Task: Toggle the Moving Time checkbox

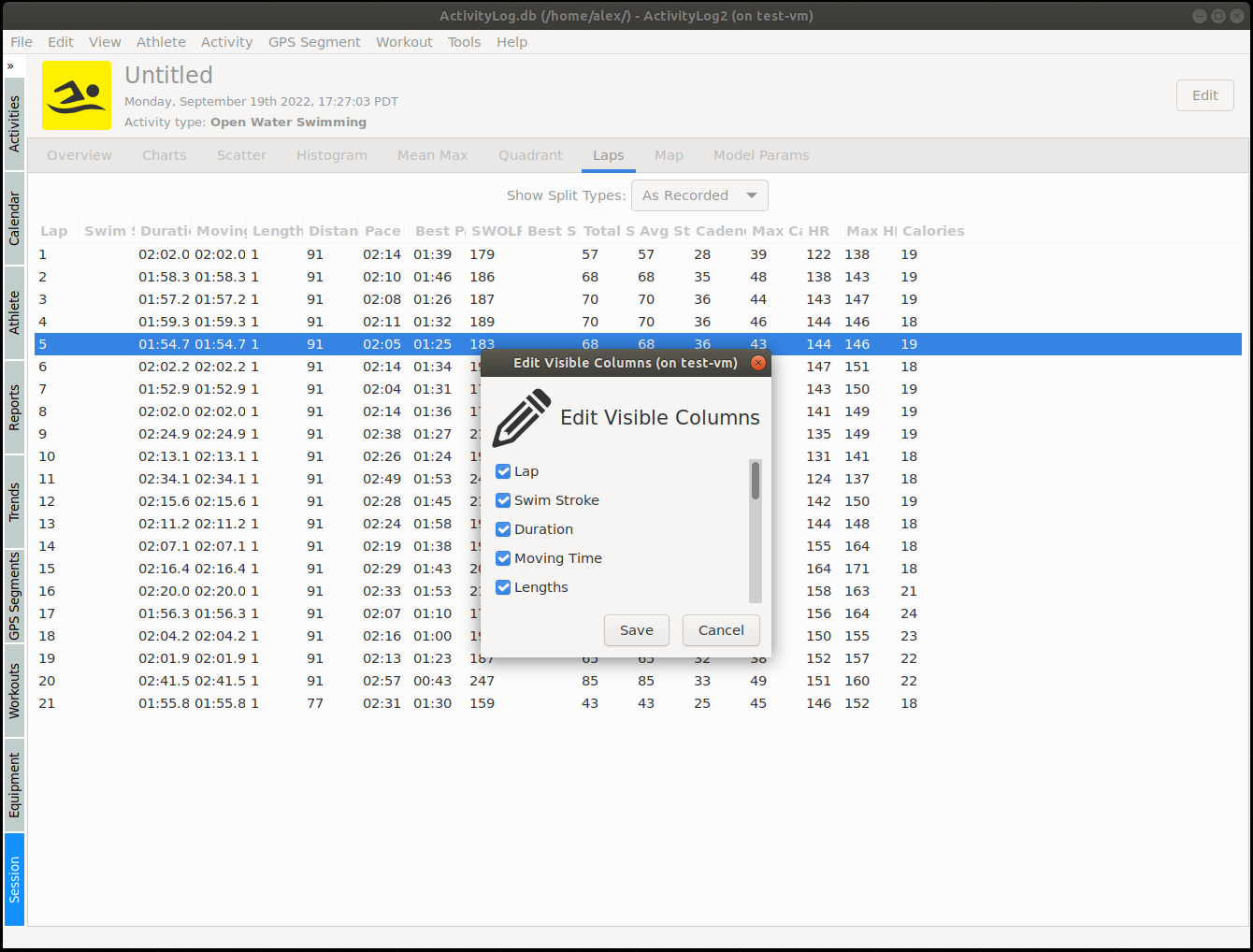Action: 503,558
